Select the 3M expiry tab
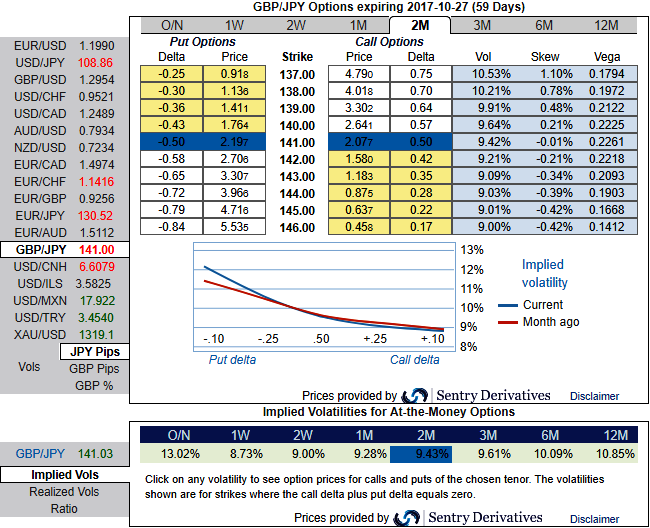650x528 pixels. point(482,25)
